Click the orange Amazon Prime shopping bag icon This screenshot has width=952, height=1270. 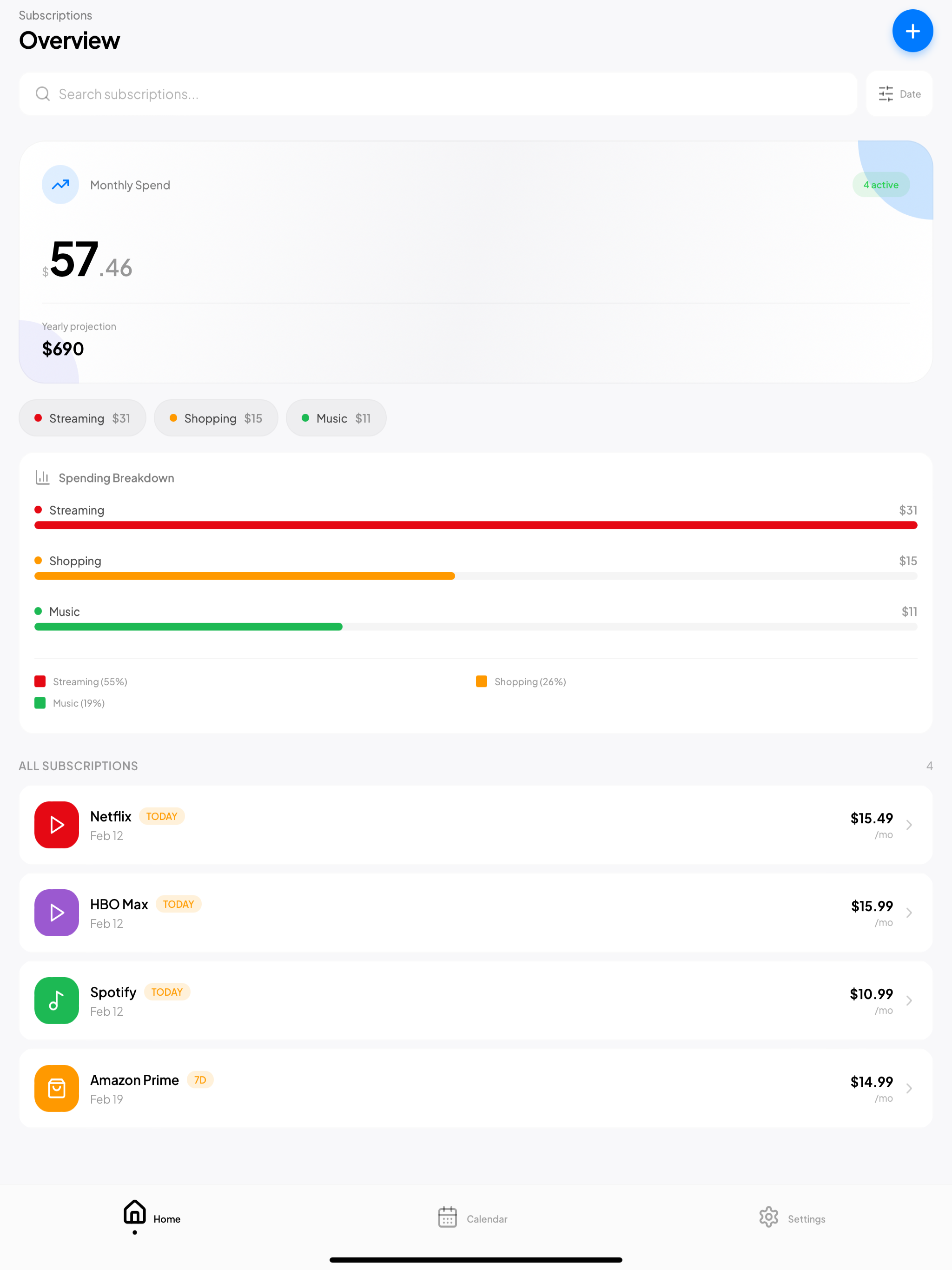57,1088
